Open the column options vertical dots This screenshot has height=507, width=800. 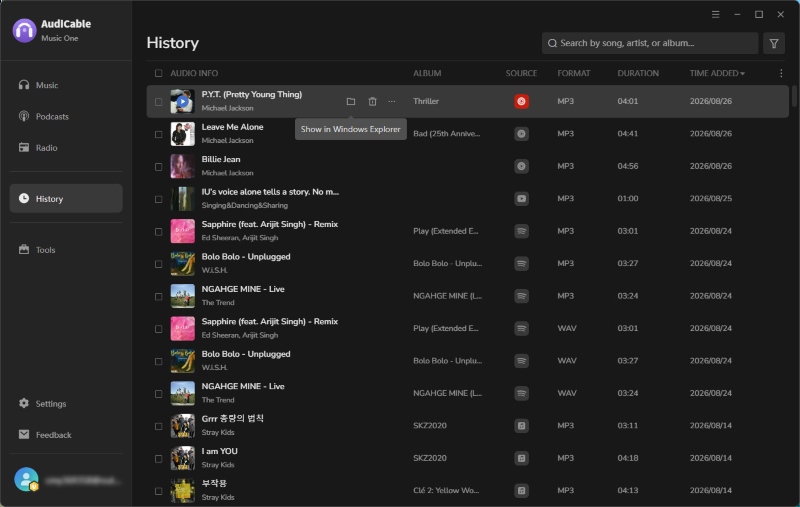tap(781, 73)
